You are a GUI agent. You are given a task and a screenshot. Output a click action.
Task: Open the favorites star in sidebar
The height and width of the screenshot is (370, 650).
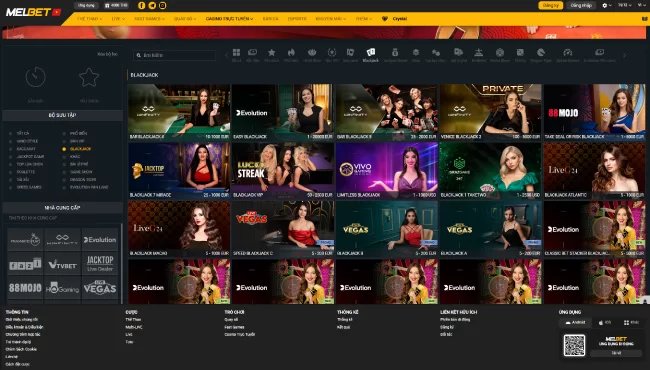(89, 77)
